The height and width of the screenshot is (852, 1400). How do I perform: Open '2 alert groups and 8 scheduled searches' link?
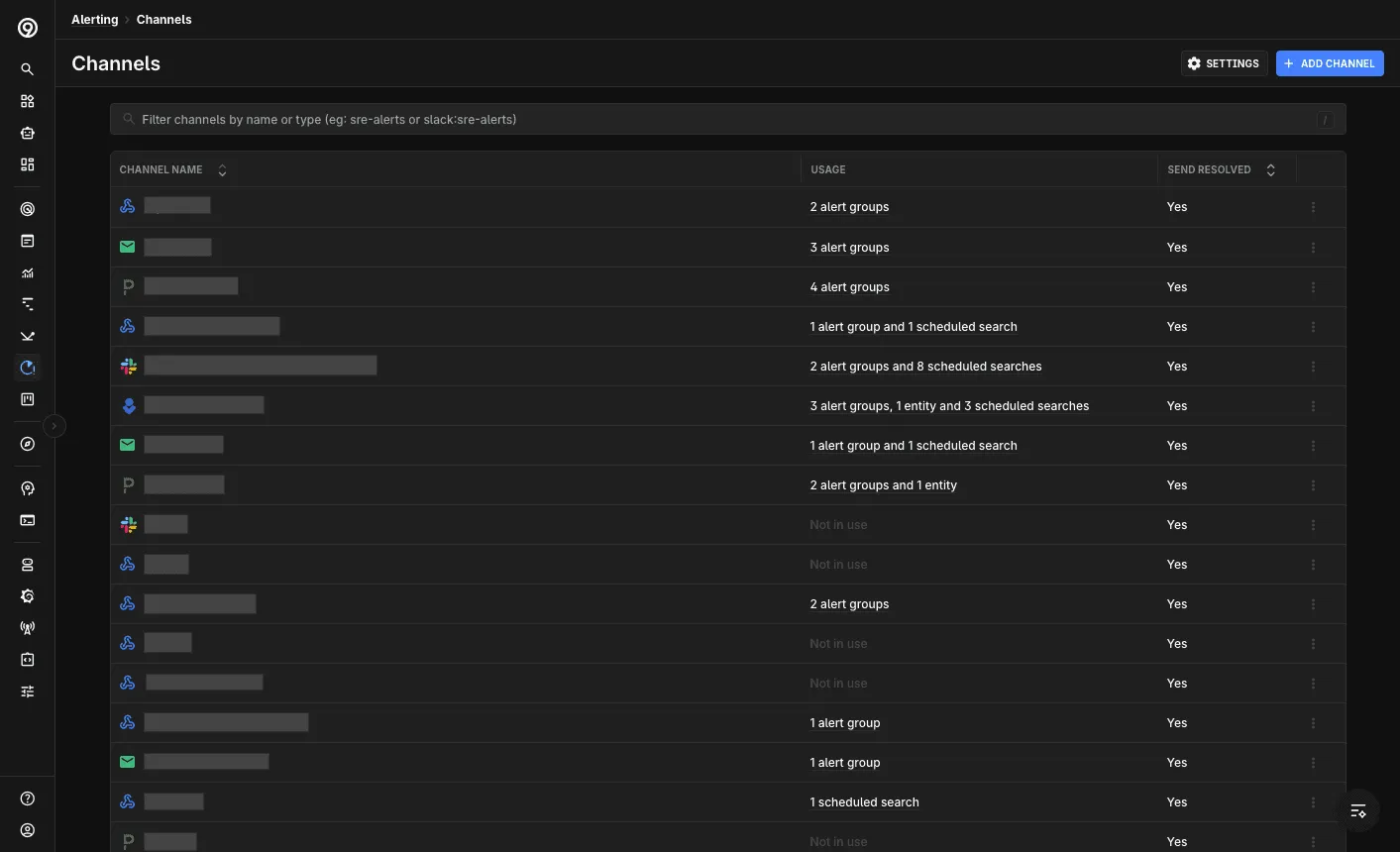point(925,367)
